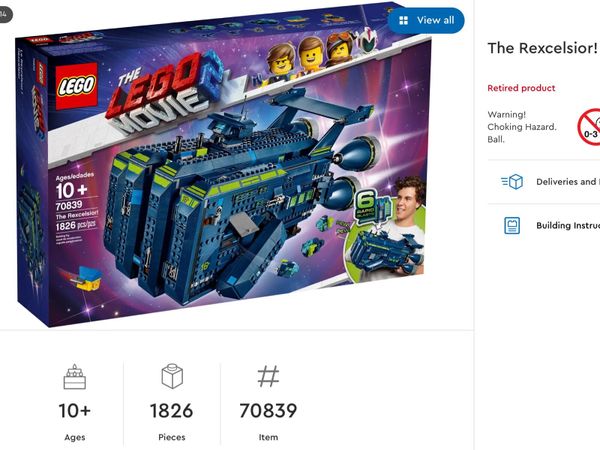Click the brick Pieces icon
The width and height of the screenshot is (600, 450).
point(172,376)
